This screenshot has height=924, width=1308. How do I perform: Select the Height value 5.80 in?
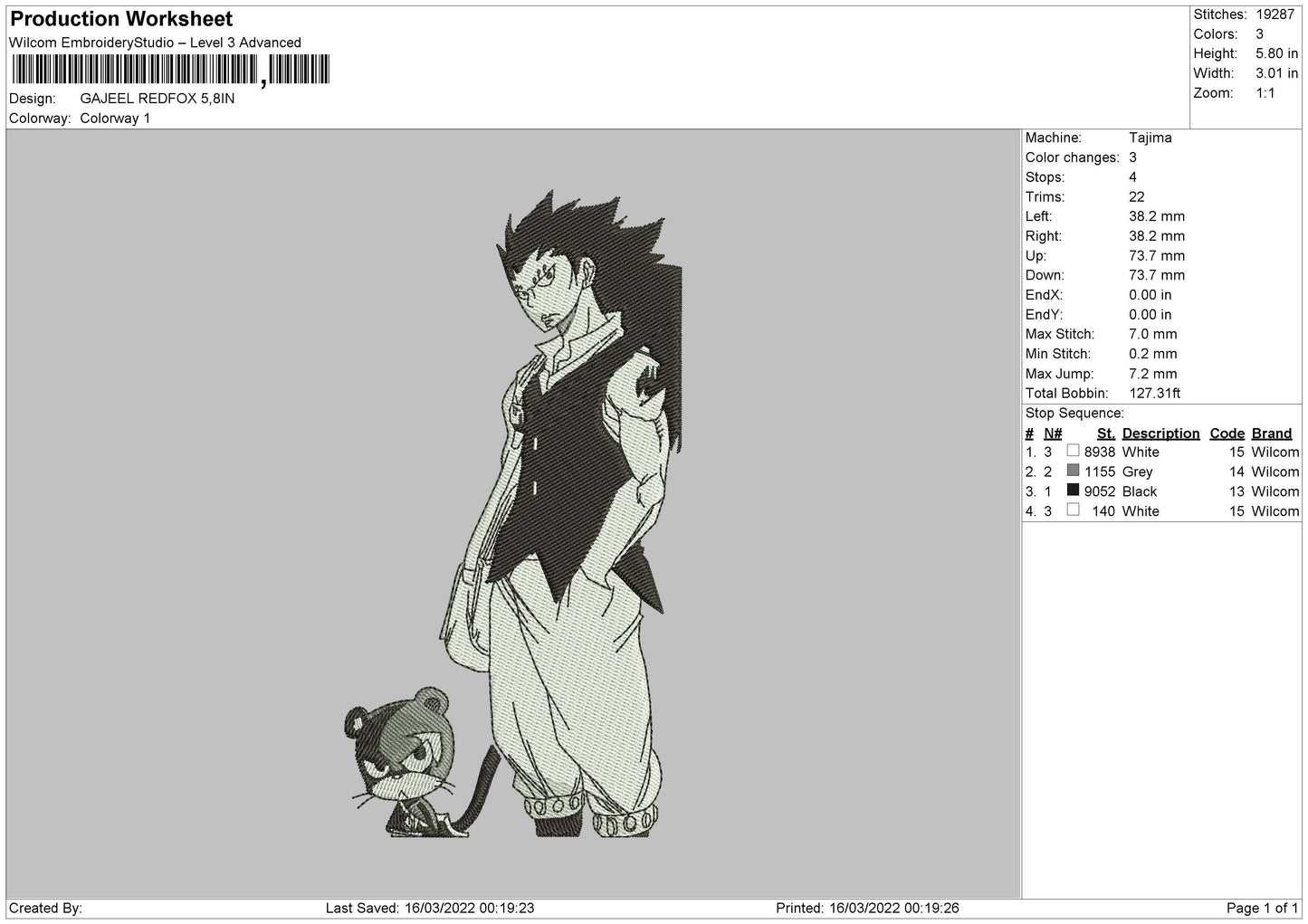point(1276,53)
